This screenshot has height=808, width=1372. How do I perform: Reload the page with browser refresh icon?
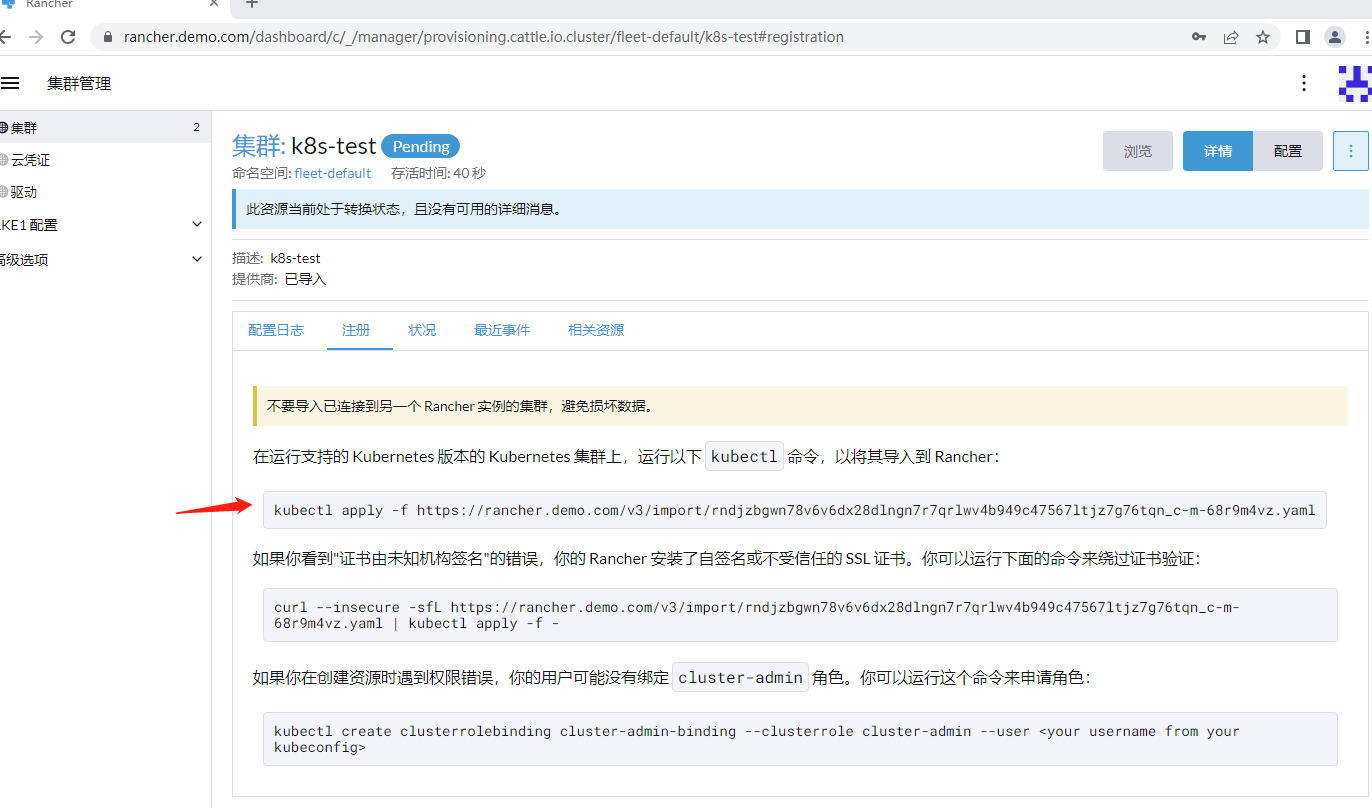[x=68, y=37]
